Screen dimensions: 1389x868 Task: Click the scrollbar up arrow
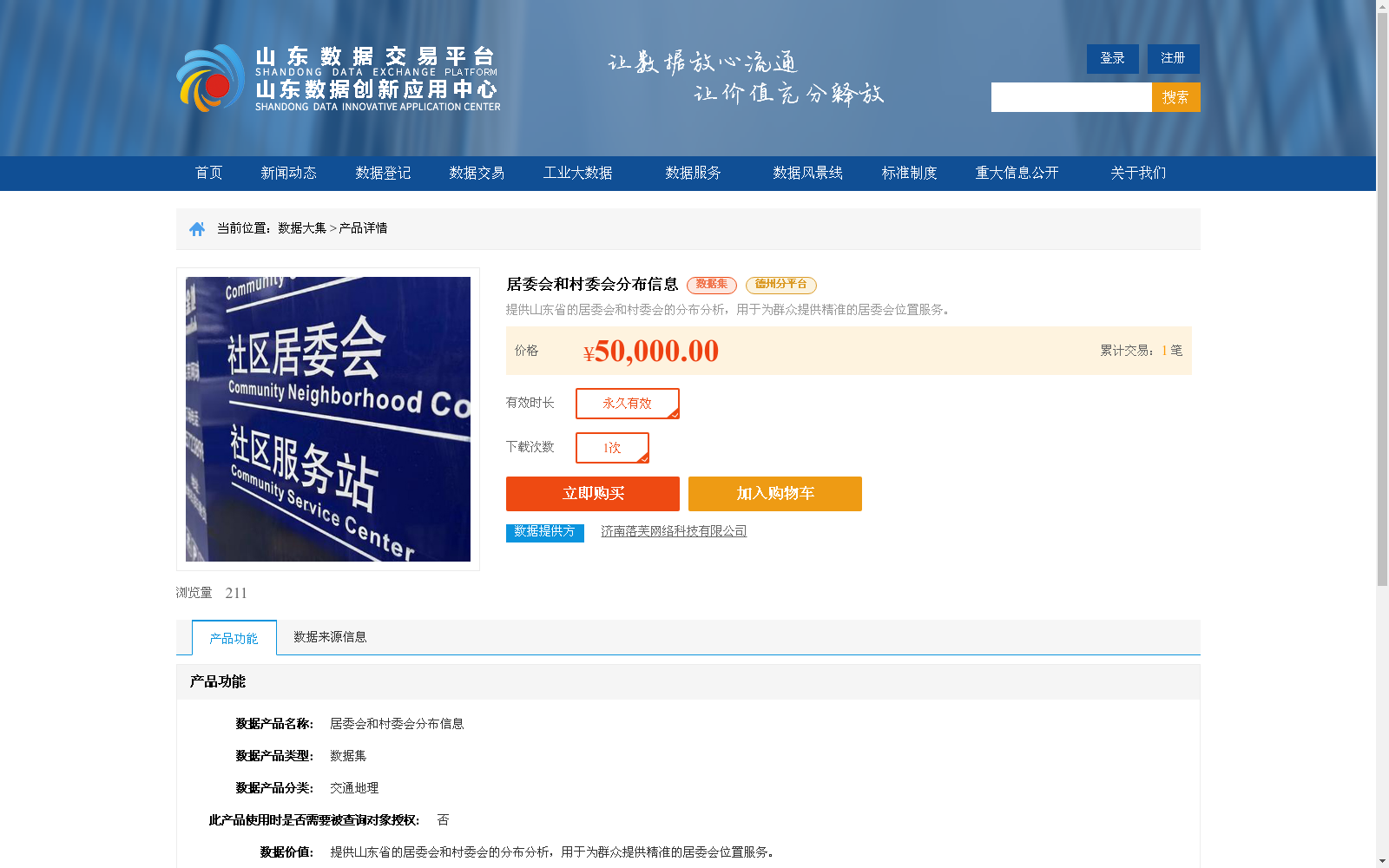1382,6
